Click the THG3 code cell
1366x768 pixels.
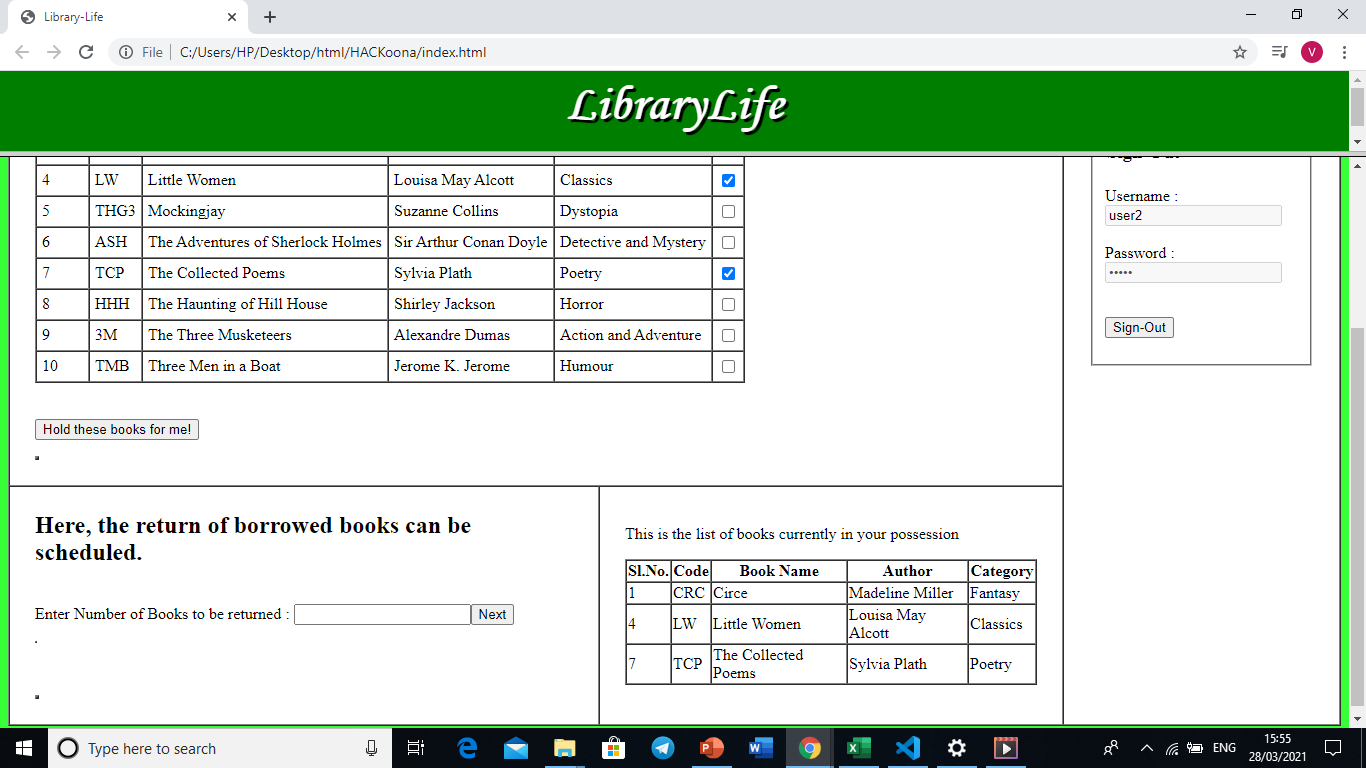click(x=115, y=211)
